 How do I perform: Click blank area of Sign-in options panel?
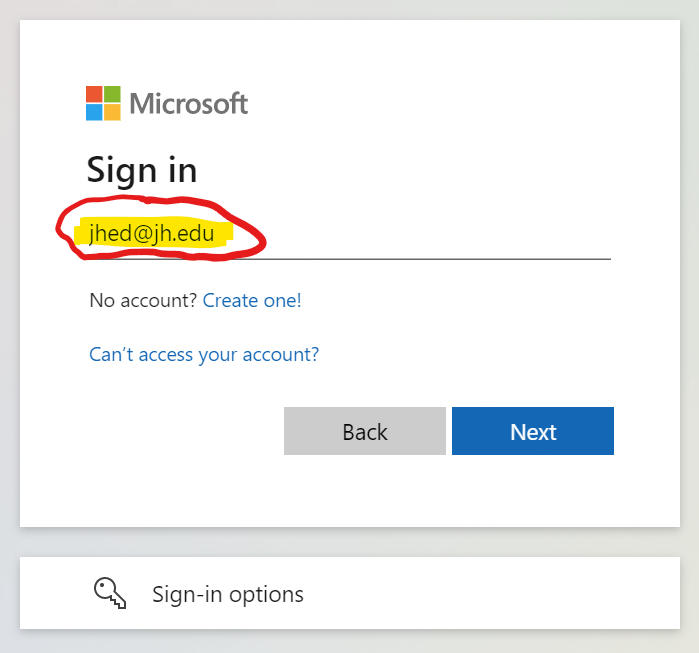click(490, 593)
